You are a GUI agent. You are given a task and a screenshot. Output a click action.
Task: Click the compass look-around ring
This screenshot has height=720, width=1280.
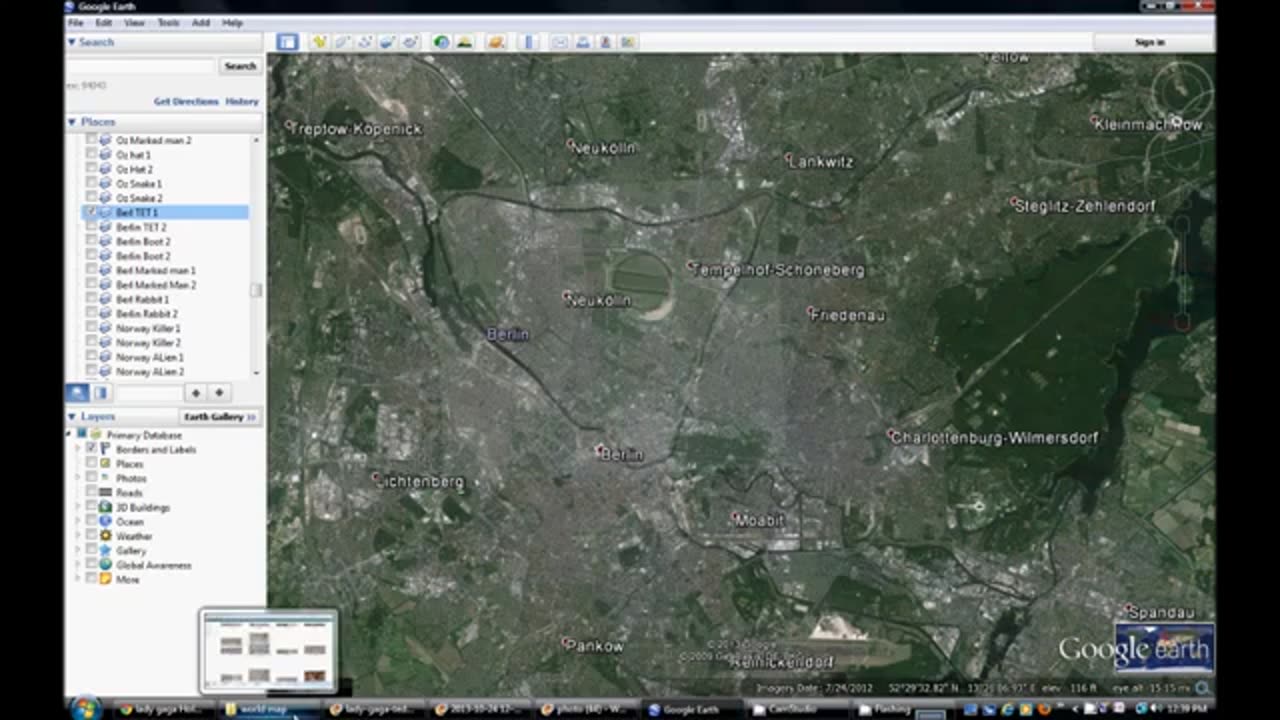pyautogui.click(x=1181, y=92)
